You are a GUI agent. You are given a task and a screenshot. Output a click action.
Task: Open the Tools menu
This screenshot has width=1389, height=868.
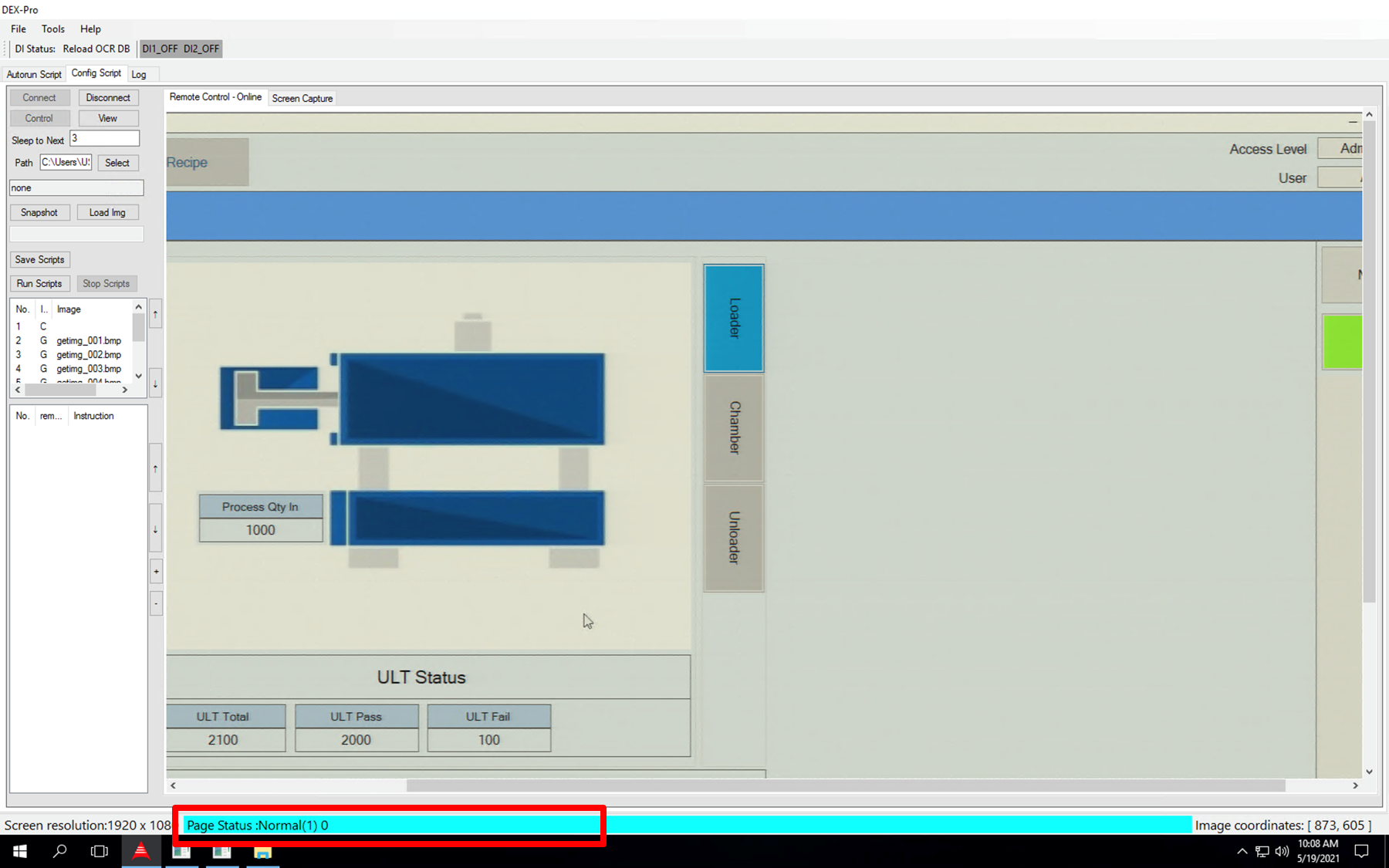(x=52, y=29)
